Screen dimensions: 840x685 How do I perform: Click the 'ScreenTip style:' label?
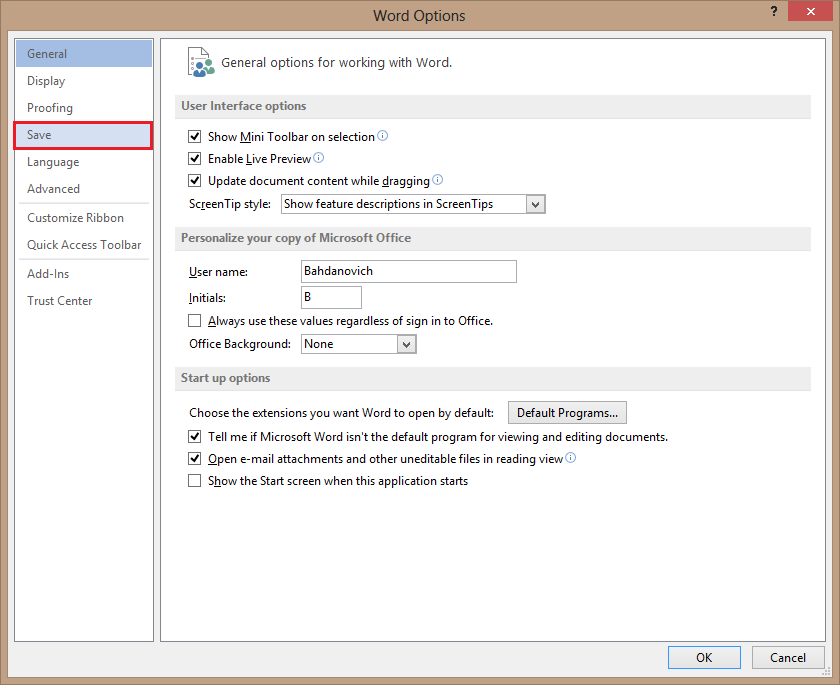(230, 204)
